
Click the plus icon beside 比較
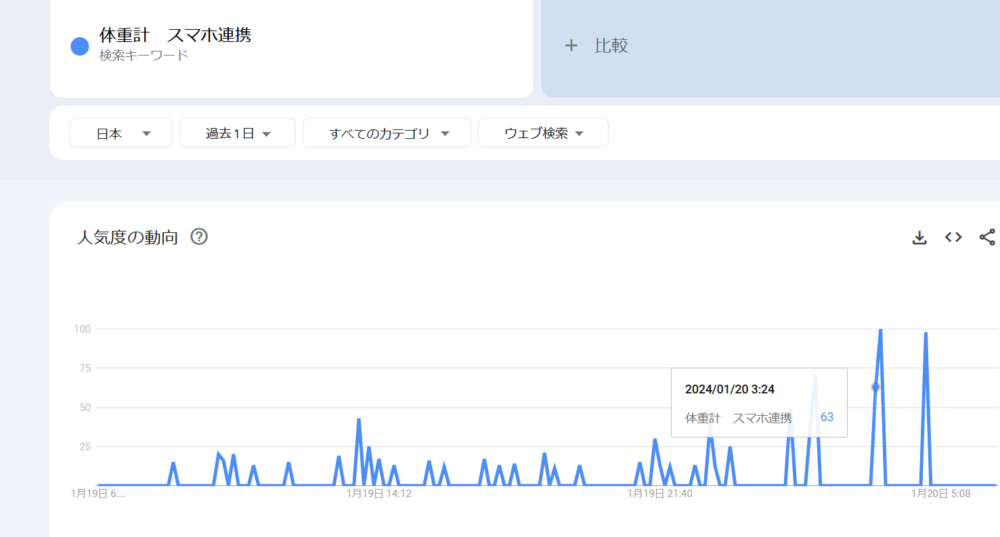[x=571, y=46]
